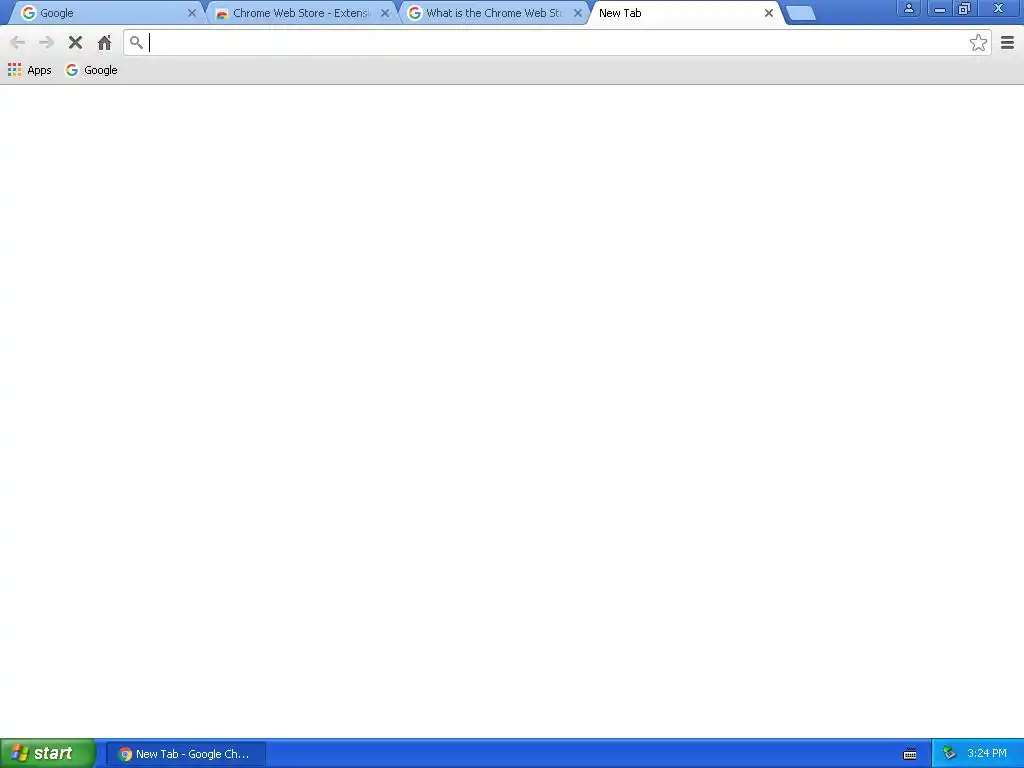Click the search magnifier in address bar
This screenshot has width=1024, height=768.
tap(136, 43)
